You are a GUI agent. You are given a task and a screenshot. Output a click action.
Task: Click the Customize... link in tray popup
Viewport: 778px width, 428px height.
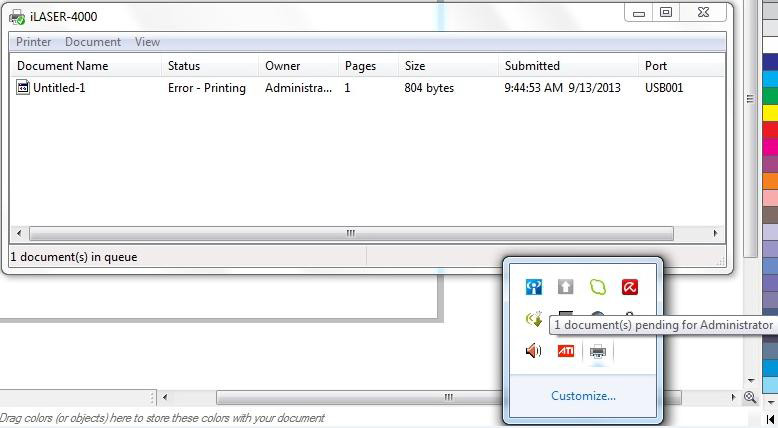[583, 396]
